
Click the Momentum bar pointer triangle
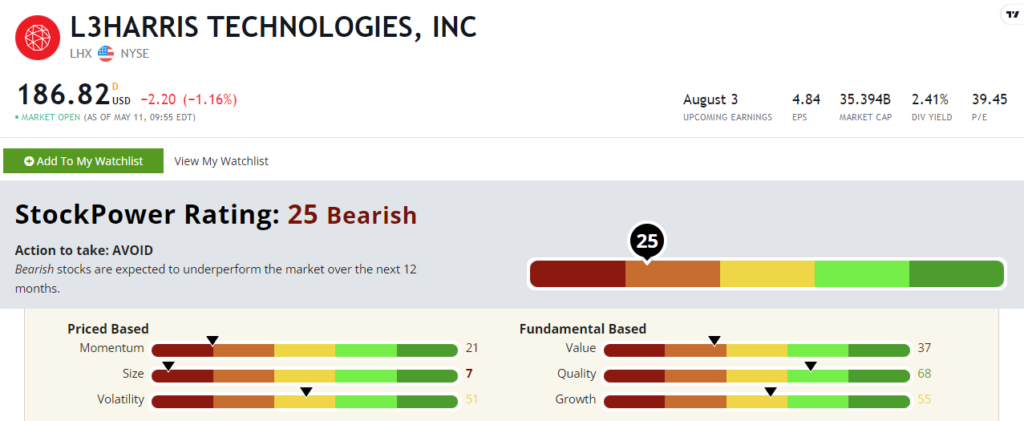click(212, 340)
